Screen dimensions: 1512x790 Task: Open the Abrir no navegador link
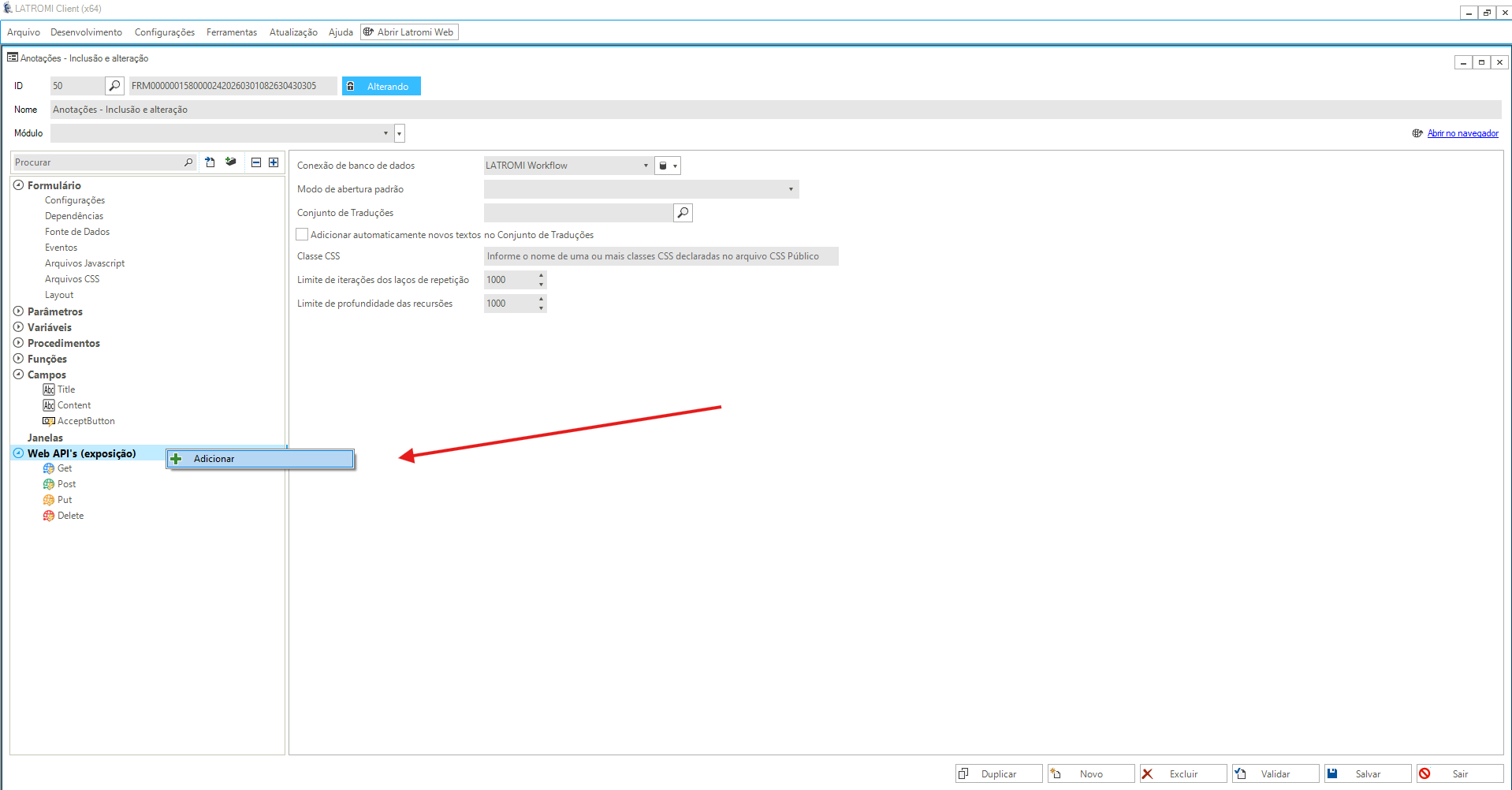1462,133
